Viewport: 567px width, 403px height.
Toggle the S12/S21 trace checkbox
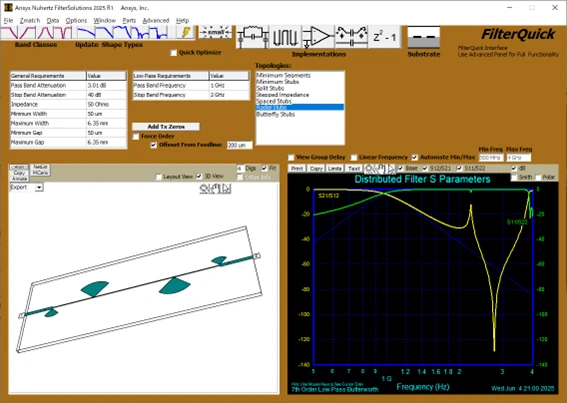click(425, 168)
